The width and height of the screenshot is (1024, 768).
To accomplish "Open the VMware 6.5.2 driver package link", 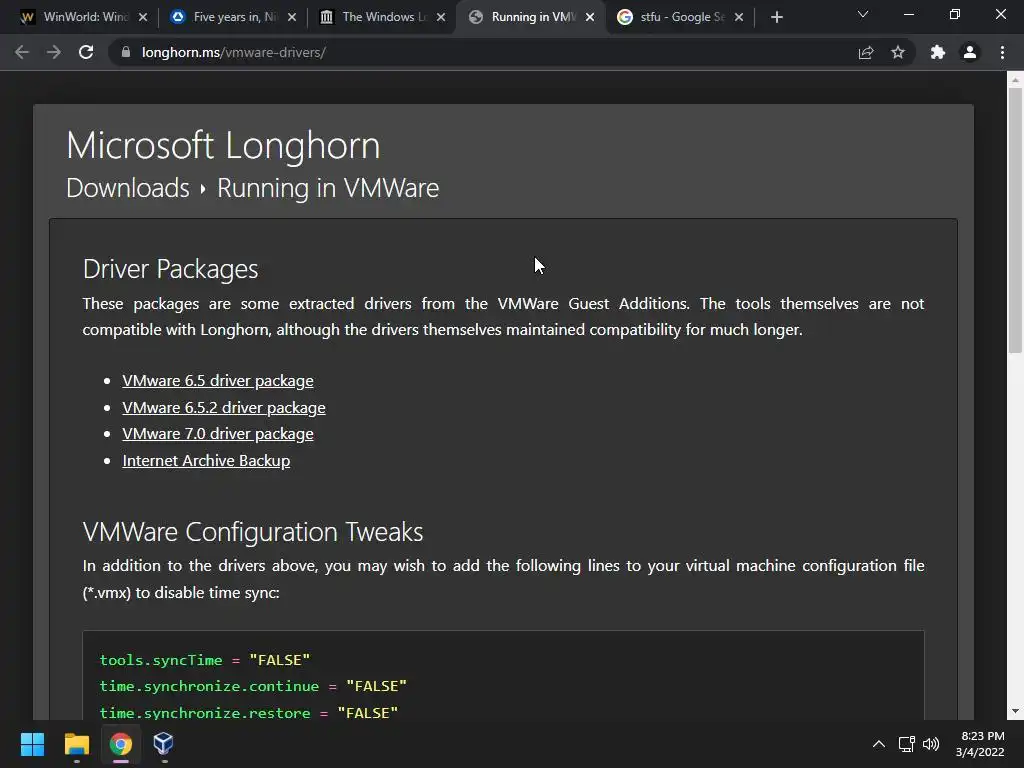I will coord(223,408).
